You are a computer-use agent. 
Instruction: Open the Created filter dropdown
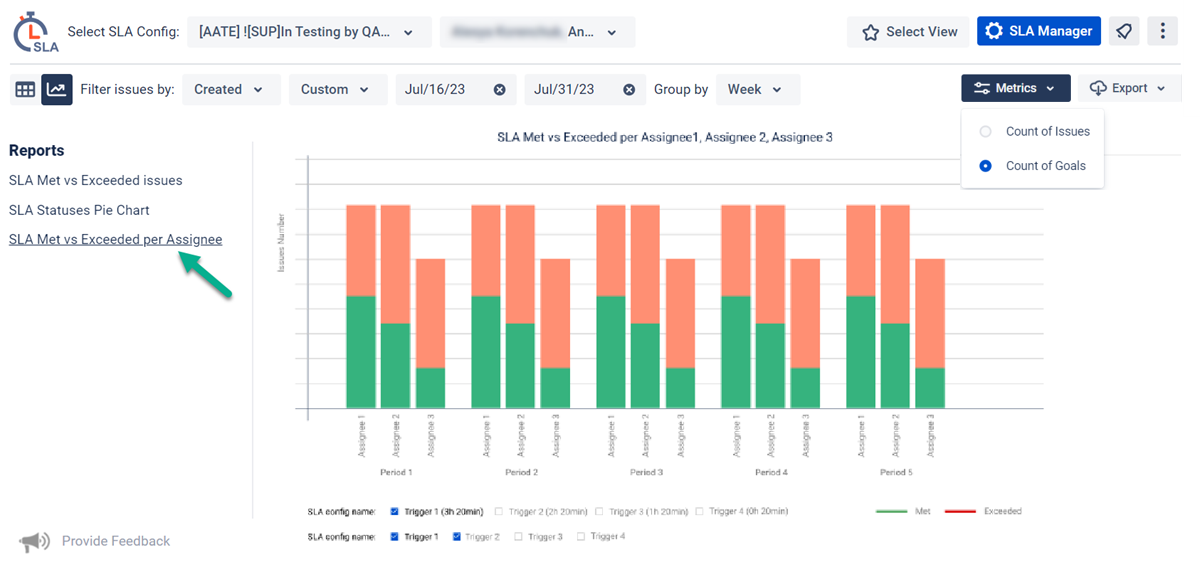[230, 90]
